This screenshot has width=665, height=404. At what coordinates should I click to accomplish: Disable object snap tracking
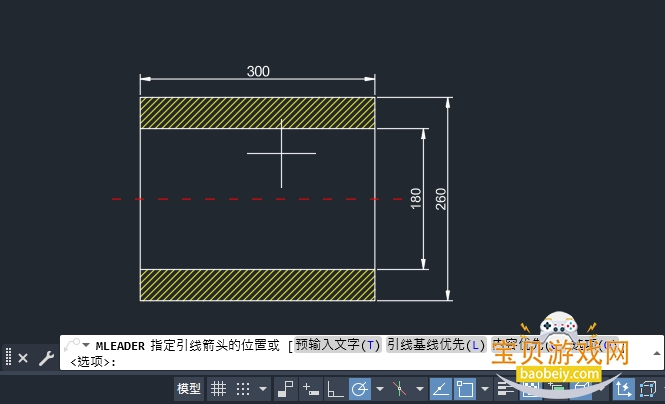(x=441, y=389)
